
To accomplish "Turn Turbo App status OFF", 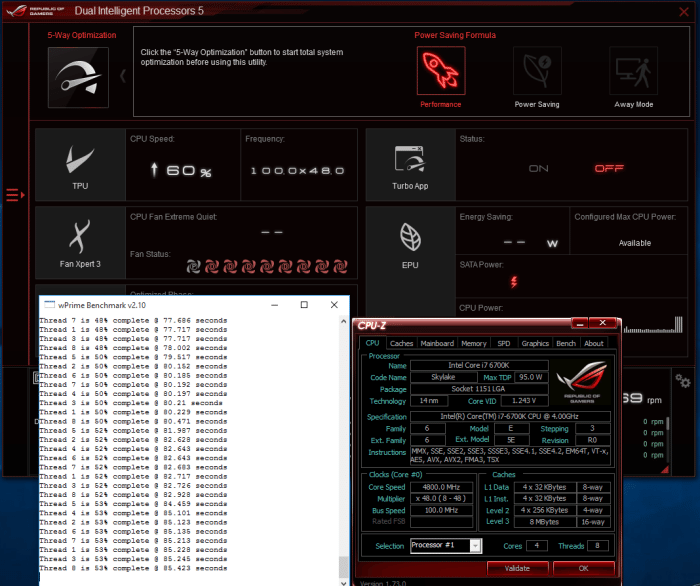I will (x=609, y=168).
